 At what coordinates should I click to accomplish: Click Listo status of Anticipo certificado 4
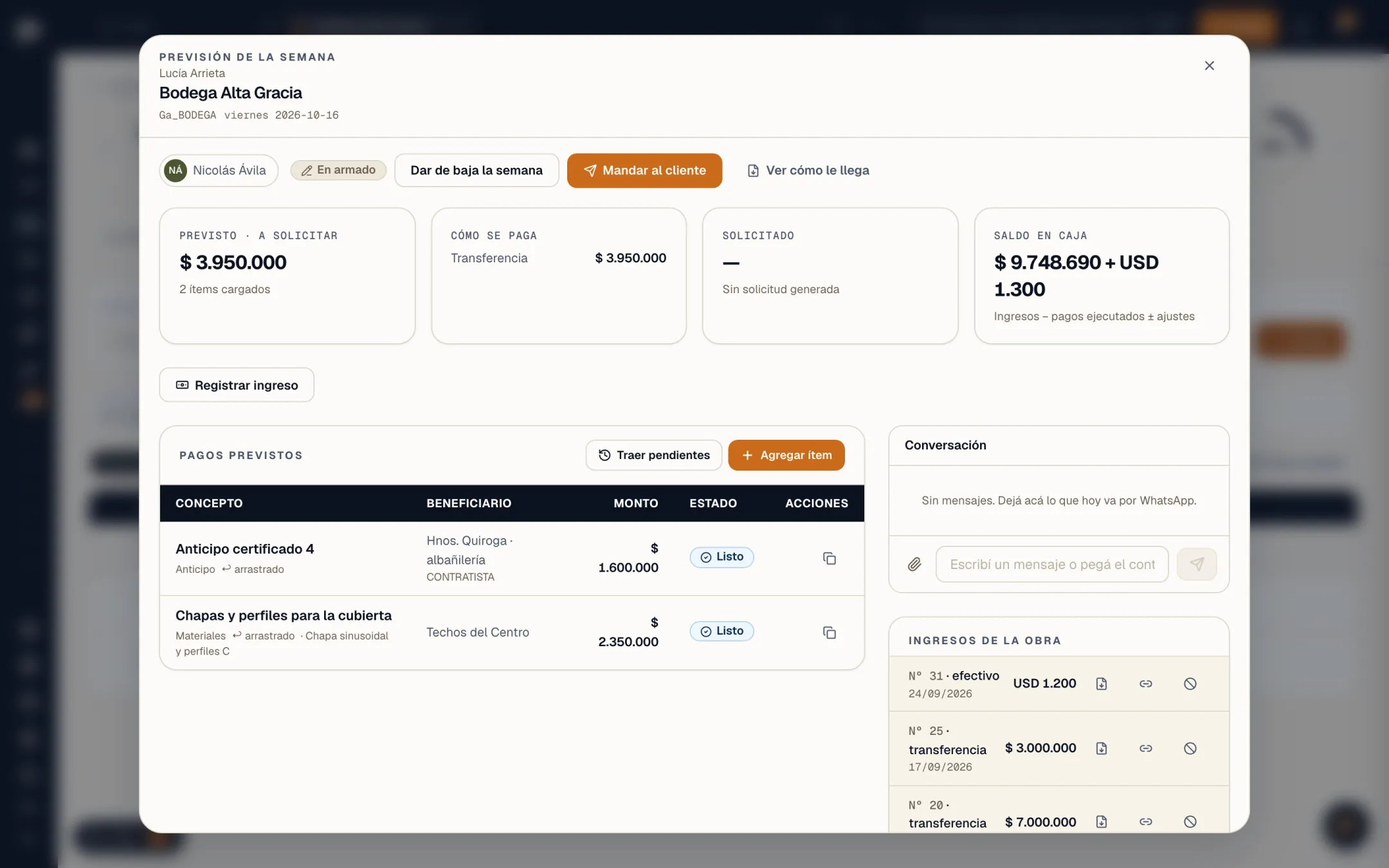[x=722, y=557]
